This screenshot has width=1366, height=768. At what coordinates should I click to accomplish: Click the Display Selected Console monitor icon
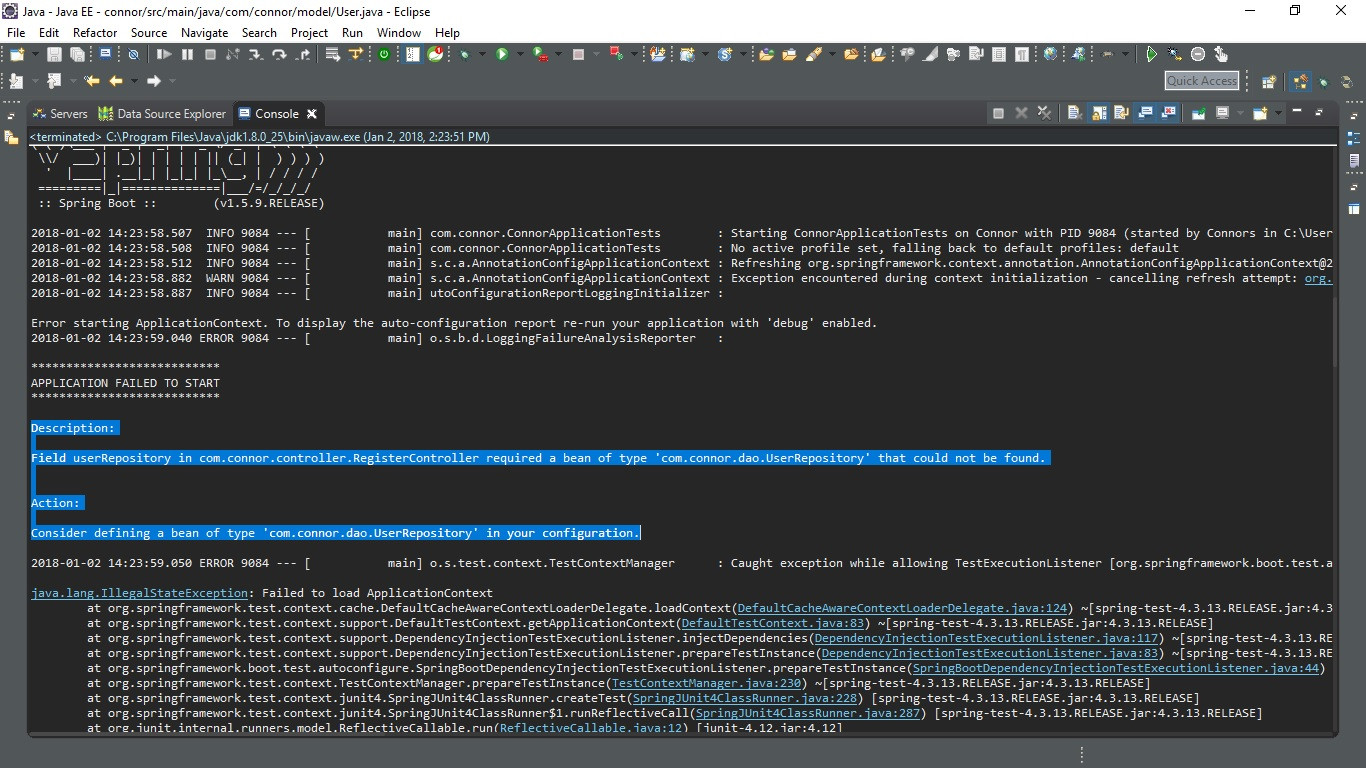[x=1222, y=113]
